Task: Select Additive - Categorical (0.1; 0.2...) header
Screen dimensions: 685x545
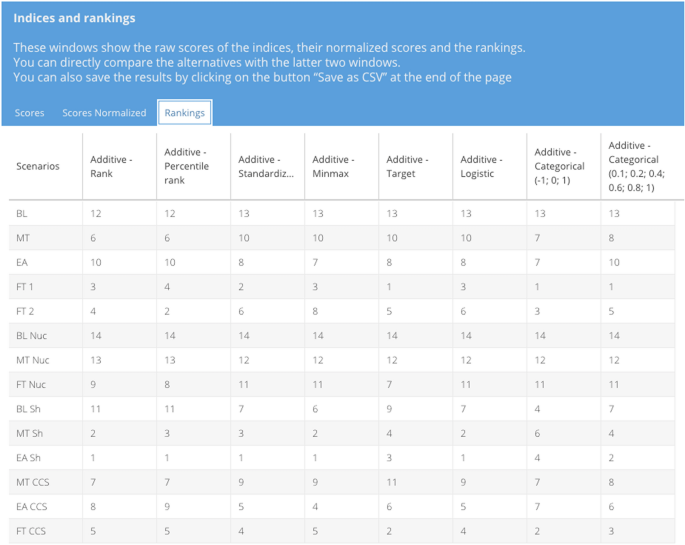Action: [633, 166]
